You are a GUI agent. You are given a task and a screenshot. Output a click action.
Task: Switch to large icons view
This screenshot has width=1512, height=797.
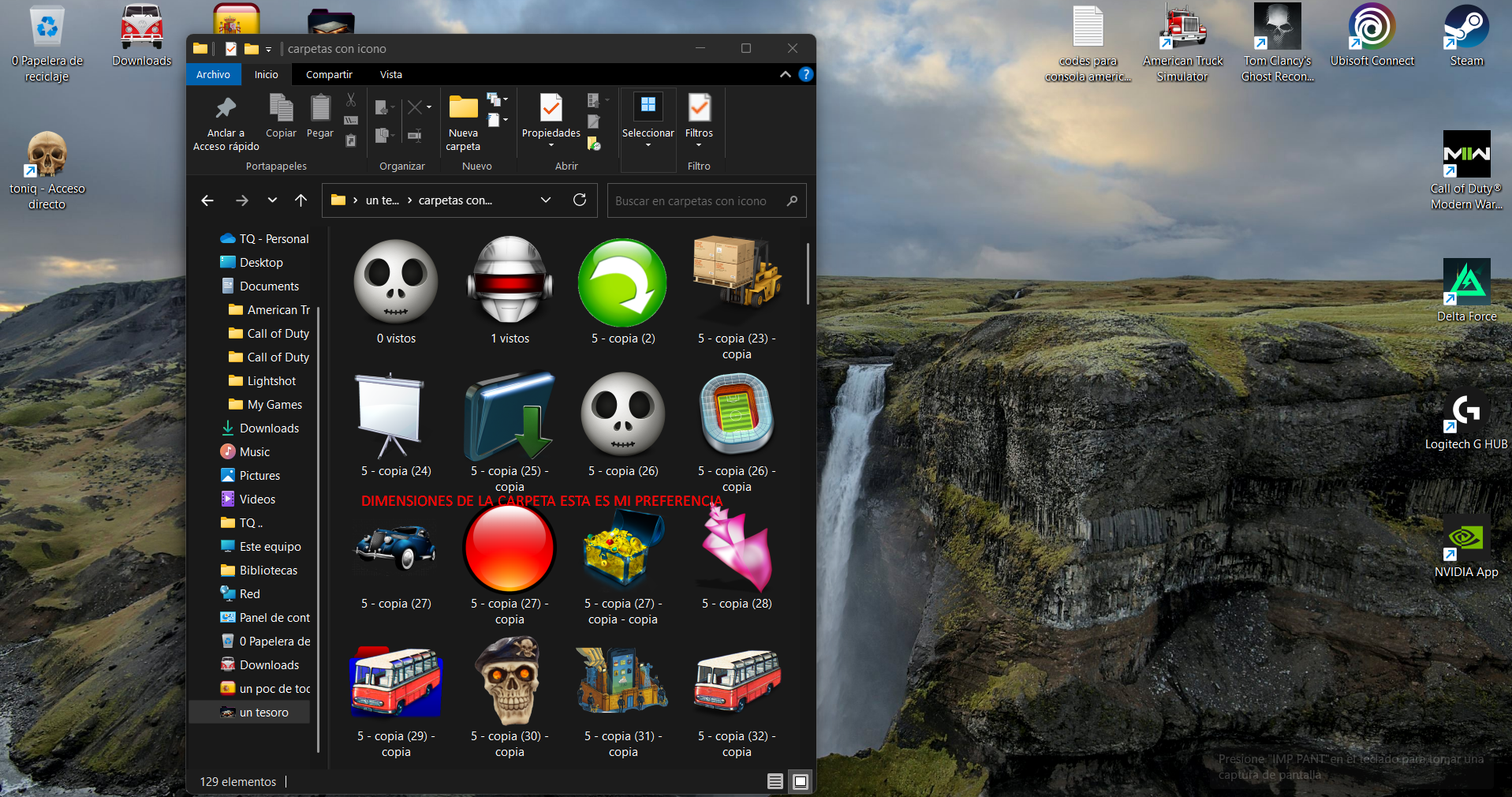coord(801,781)
